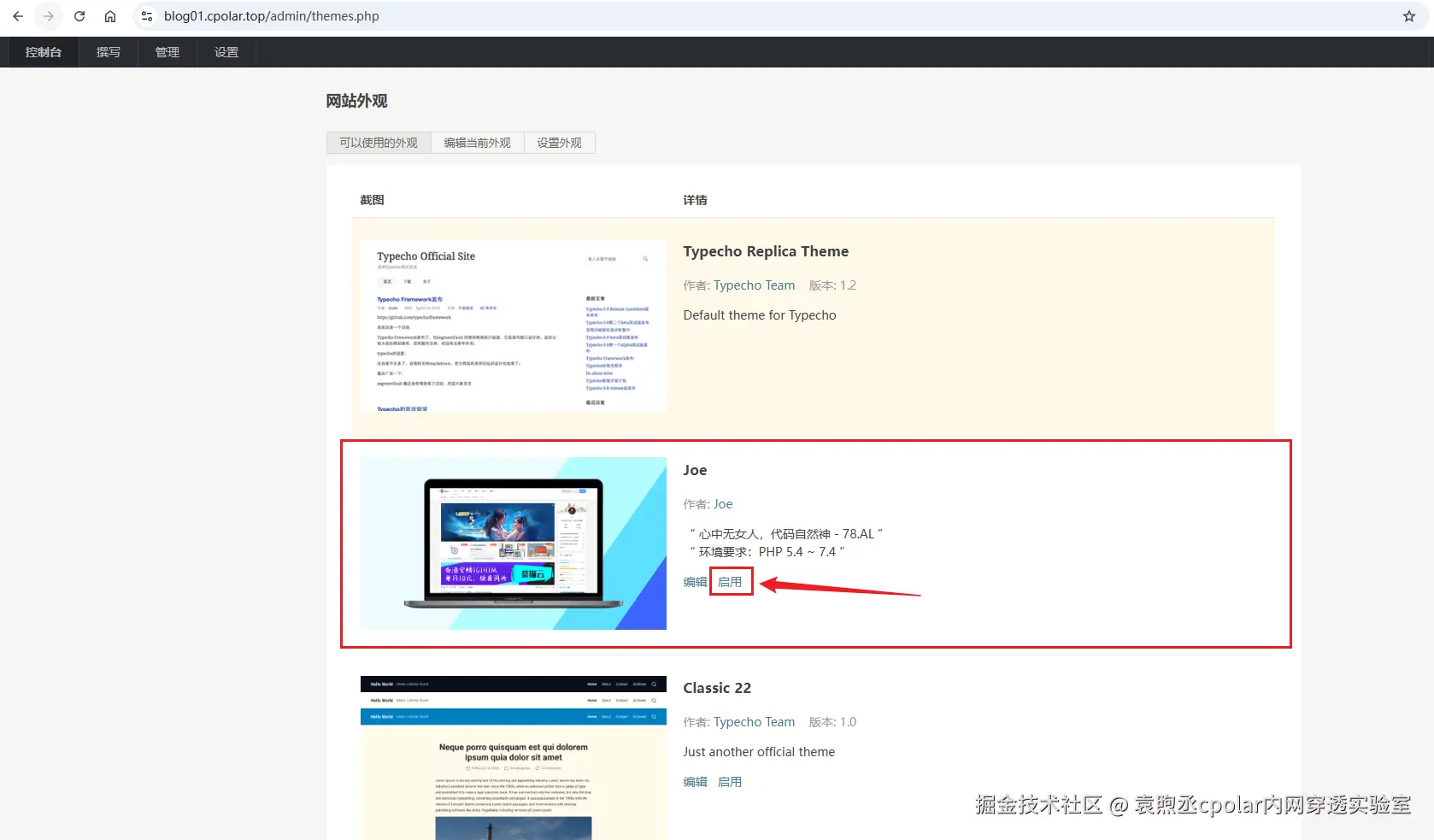This screenshot has height=840, width=1434.
Task: Click the 详情 column header
Action: coord(695,200)
